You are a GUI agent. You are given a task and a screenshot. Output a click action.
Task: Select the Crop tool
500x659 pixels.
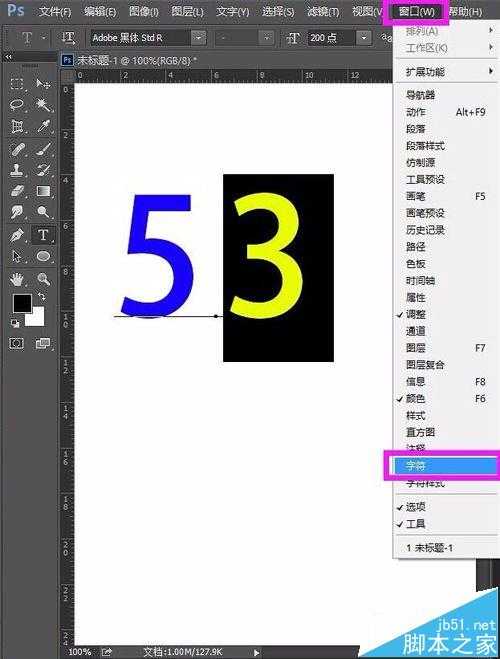tap(17, 126)
